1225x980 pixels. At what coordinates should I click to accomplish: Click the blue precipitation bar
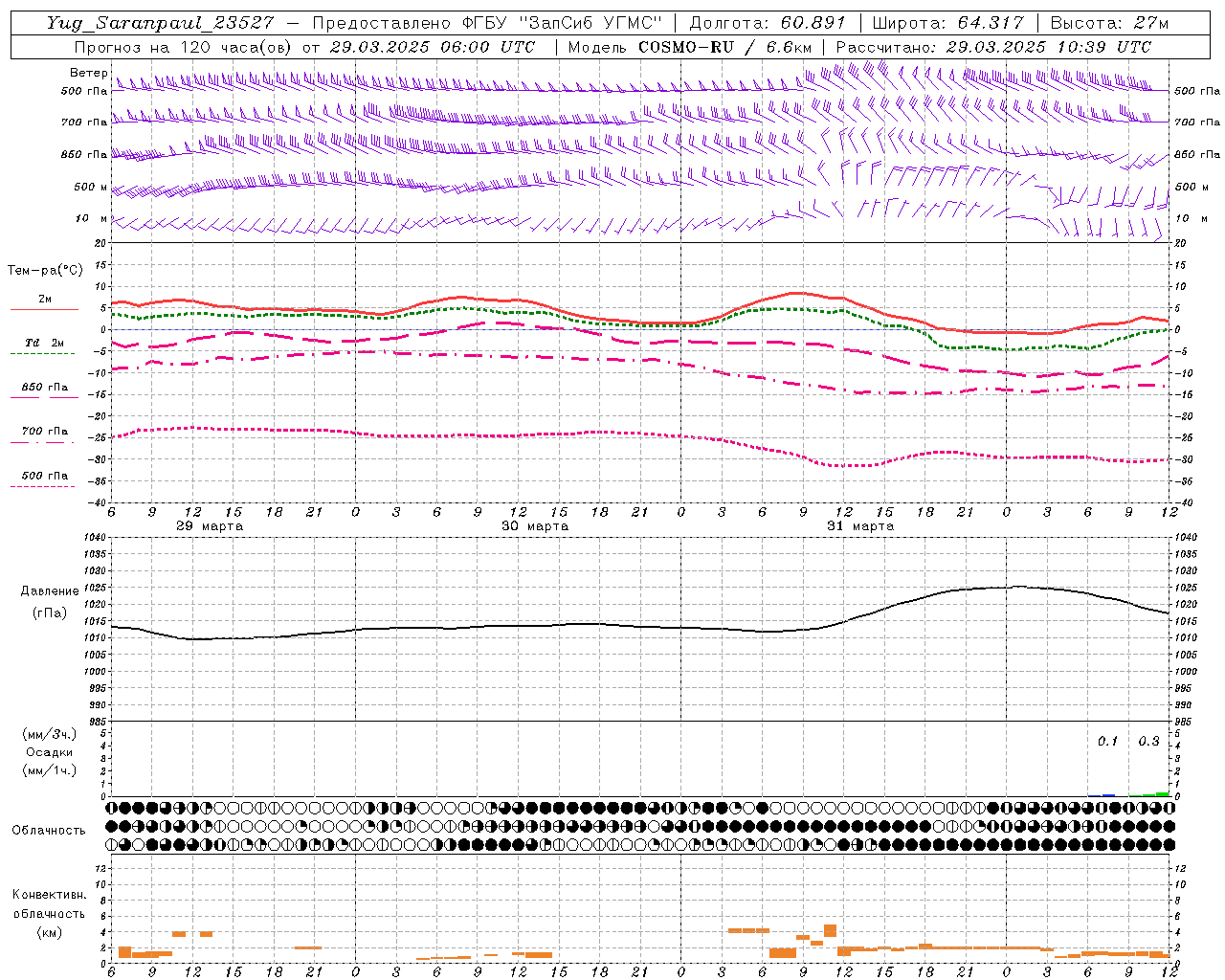point(1108,794)
